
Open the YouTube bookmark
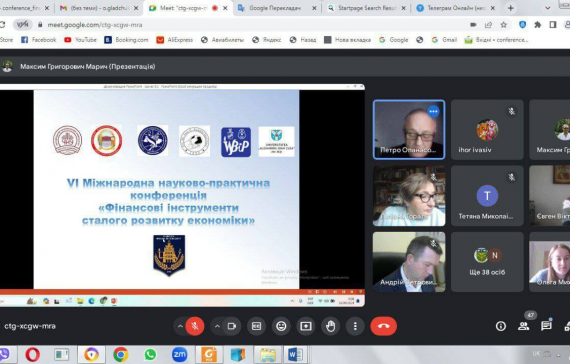[x=81, y=40]
